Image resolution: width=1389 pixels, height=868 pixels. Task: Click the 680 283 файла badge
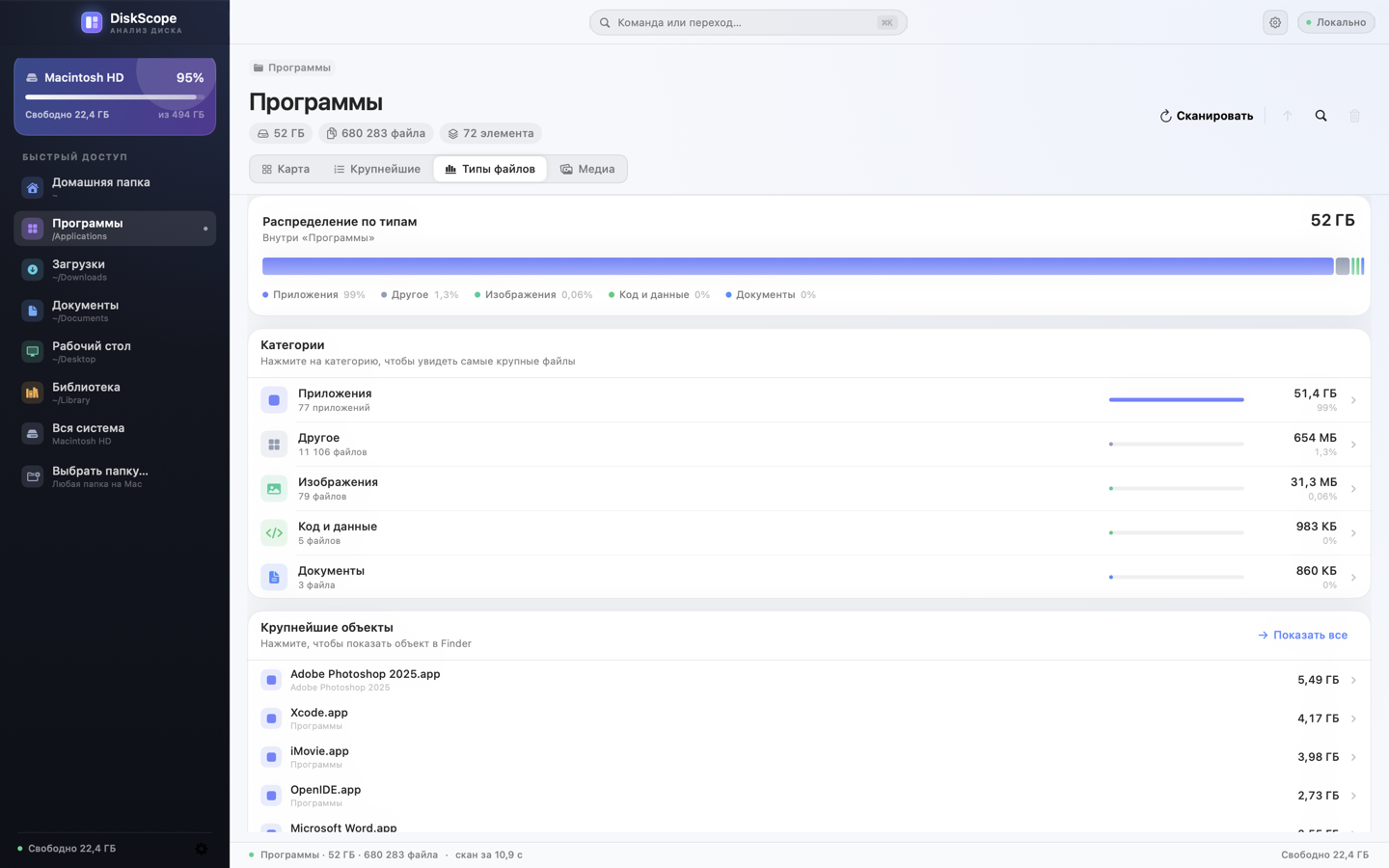click(x=375, y=133)
